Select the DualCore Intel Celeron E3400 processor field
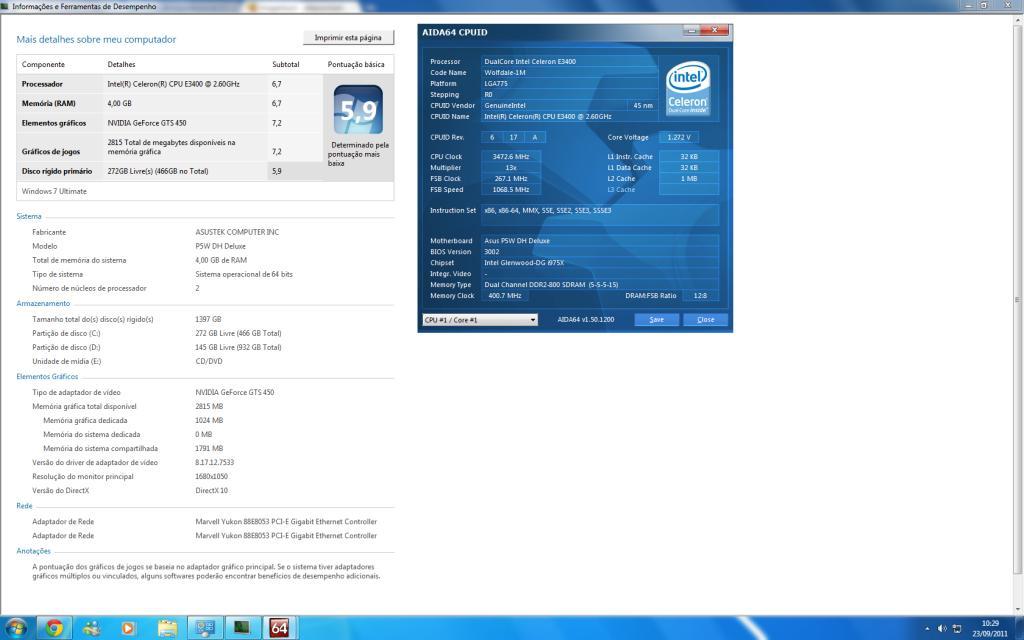Image resolution: width=1024 pixels, height=640 pixels. 569,61
